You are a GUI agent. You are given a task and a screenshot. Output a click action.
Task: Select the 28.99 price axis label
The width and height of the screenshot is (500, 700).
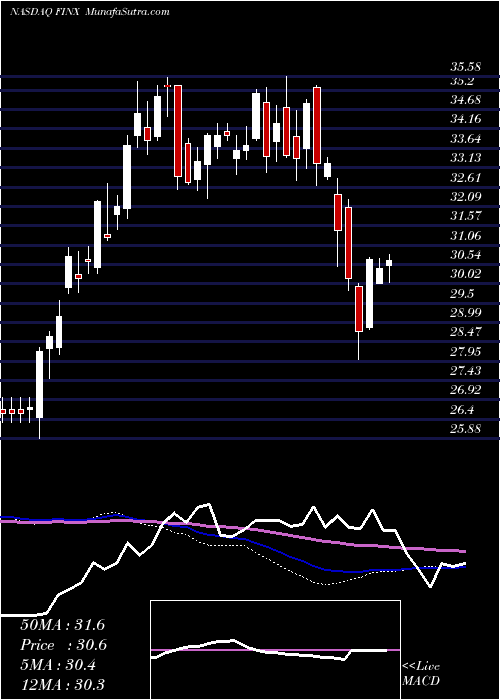click(x=465, y=313)
